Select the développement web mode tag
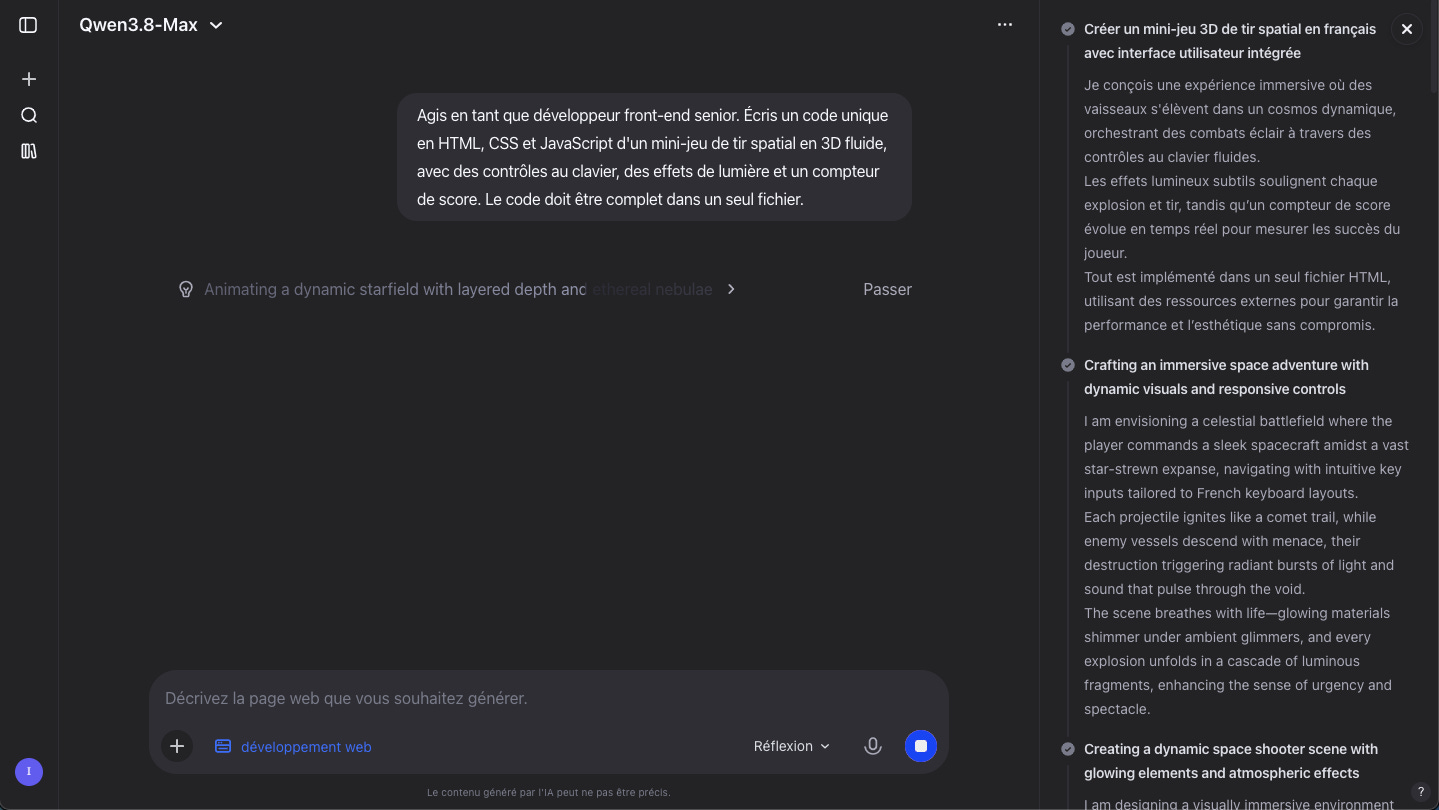Viewport: 1439px width, 810px height. tap(293, 746)
